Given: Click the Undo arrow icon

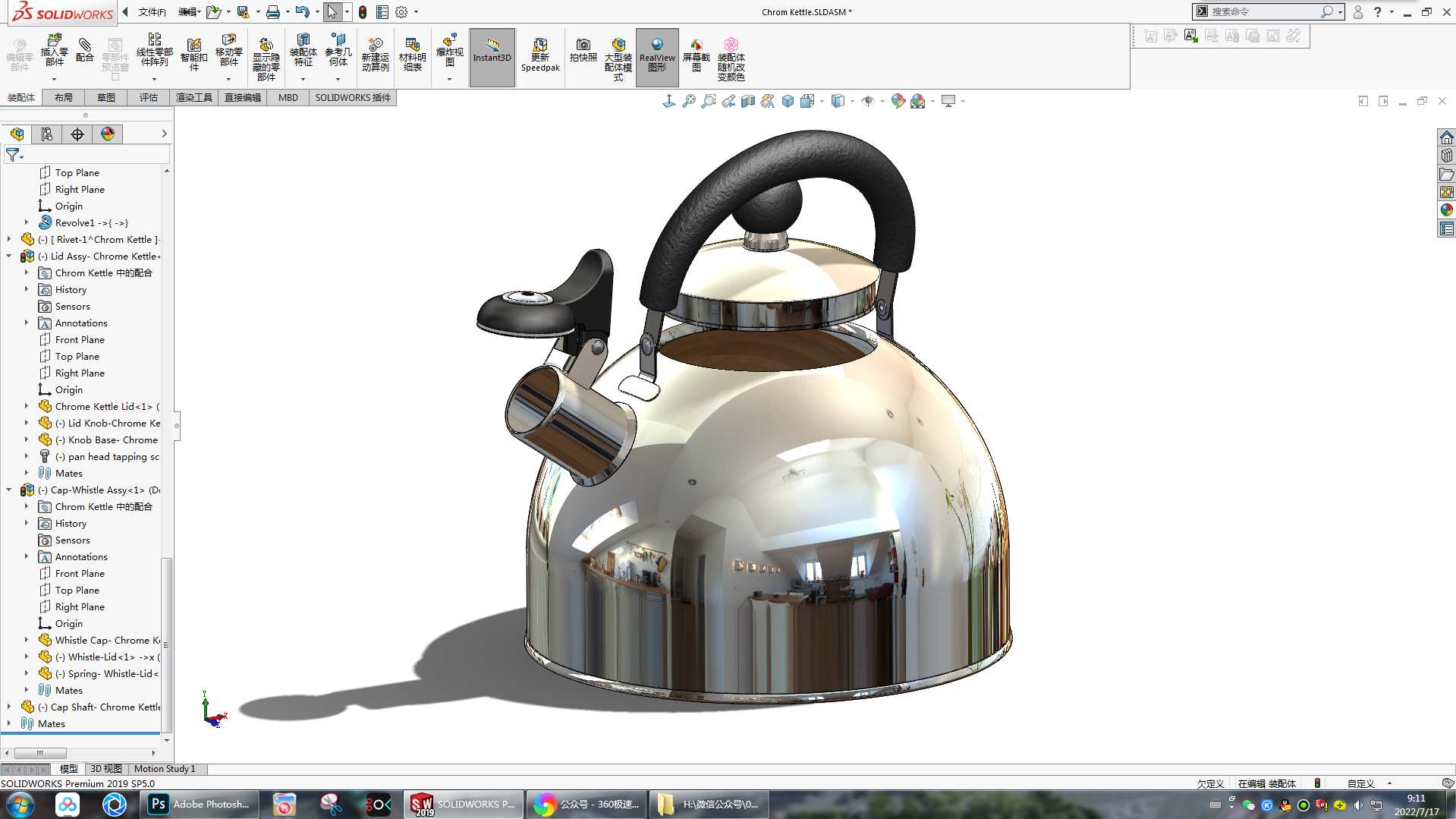Looking at the screenshot, I should [302, 12].
